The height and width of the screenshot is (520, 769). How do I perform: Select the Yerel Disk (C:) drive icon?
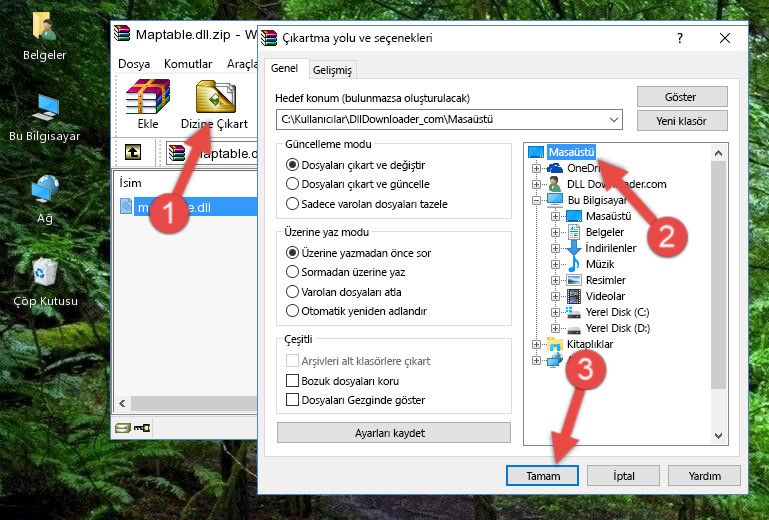click(573, 312)
